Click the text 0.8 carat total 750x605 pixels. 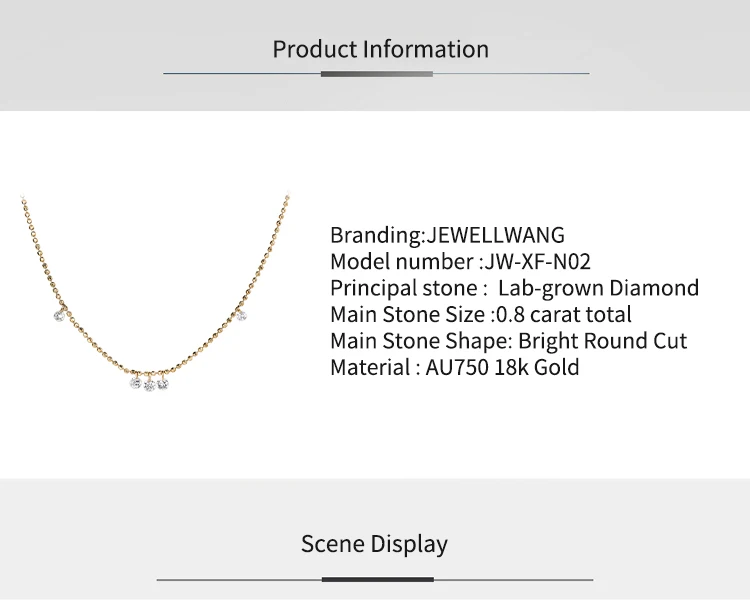pos(564,315)
